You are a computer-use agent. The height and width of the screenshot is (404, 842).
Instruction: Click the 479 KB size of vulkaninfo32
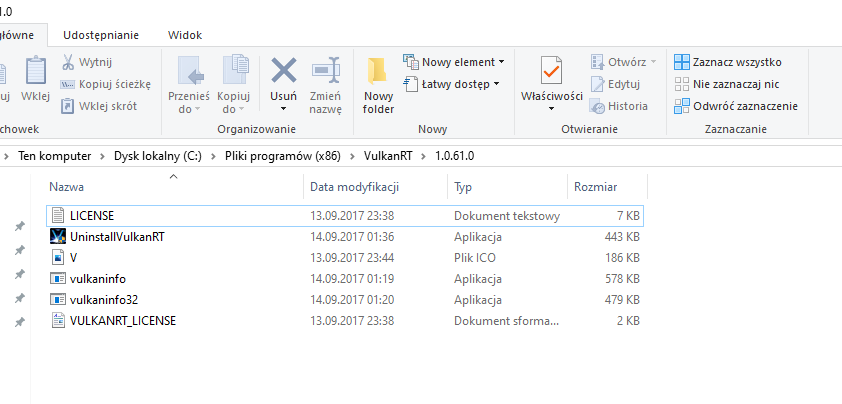click(621, 300)
